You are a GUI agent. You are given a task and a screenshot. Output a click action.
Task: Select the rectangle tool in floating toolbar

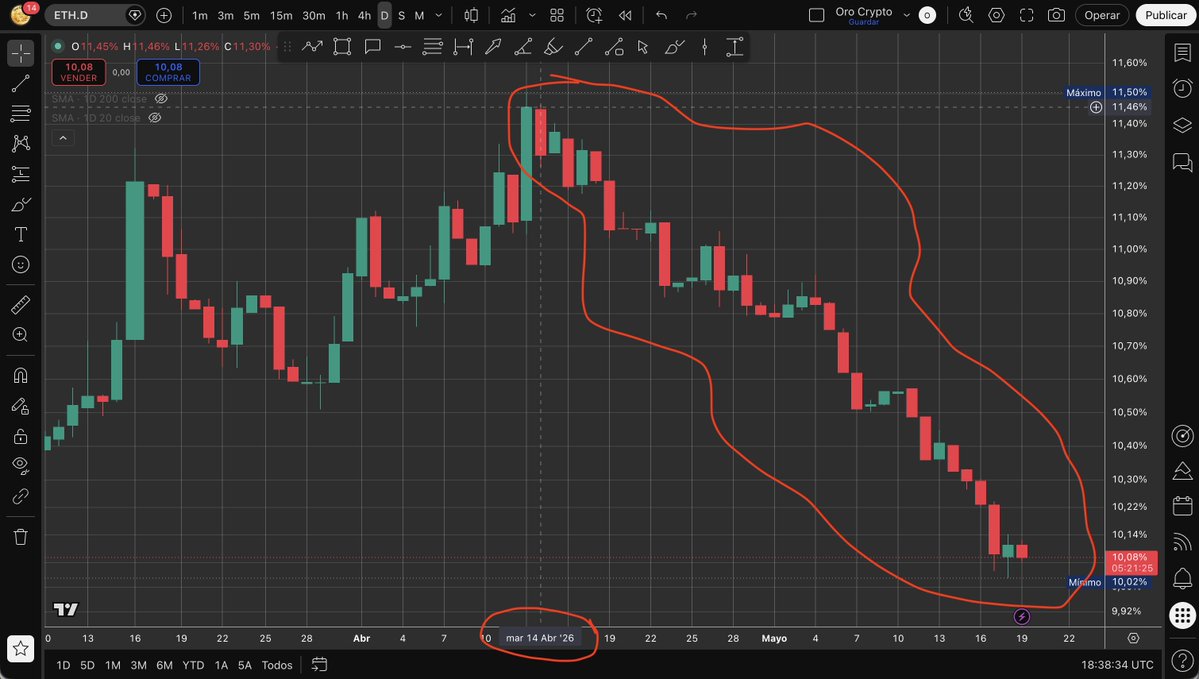point(342,47)
